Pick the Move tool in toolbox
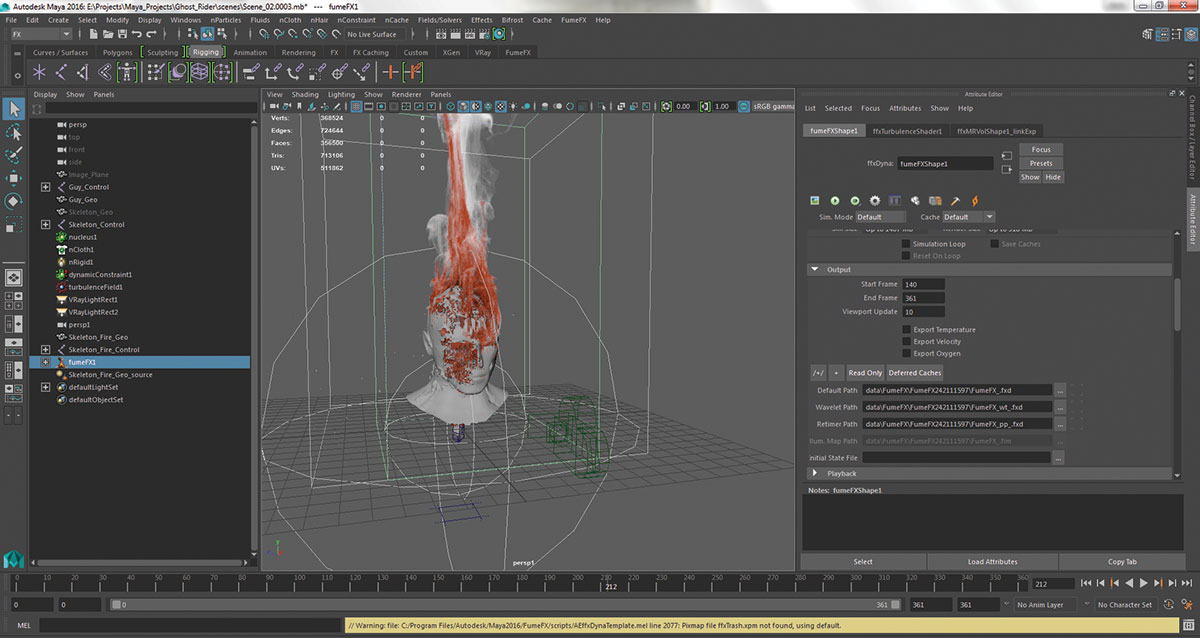This screenshot has width=1200, height=638. coord(14,178)
